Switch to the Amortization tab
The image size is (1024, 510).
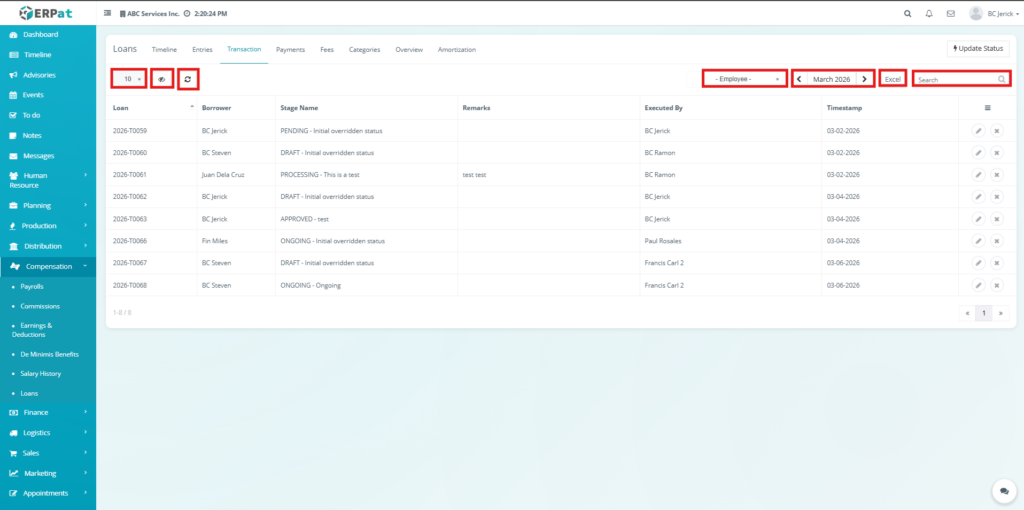[x=457, y=49]
